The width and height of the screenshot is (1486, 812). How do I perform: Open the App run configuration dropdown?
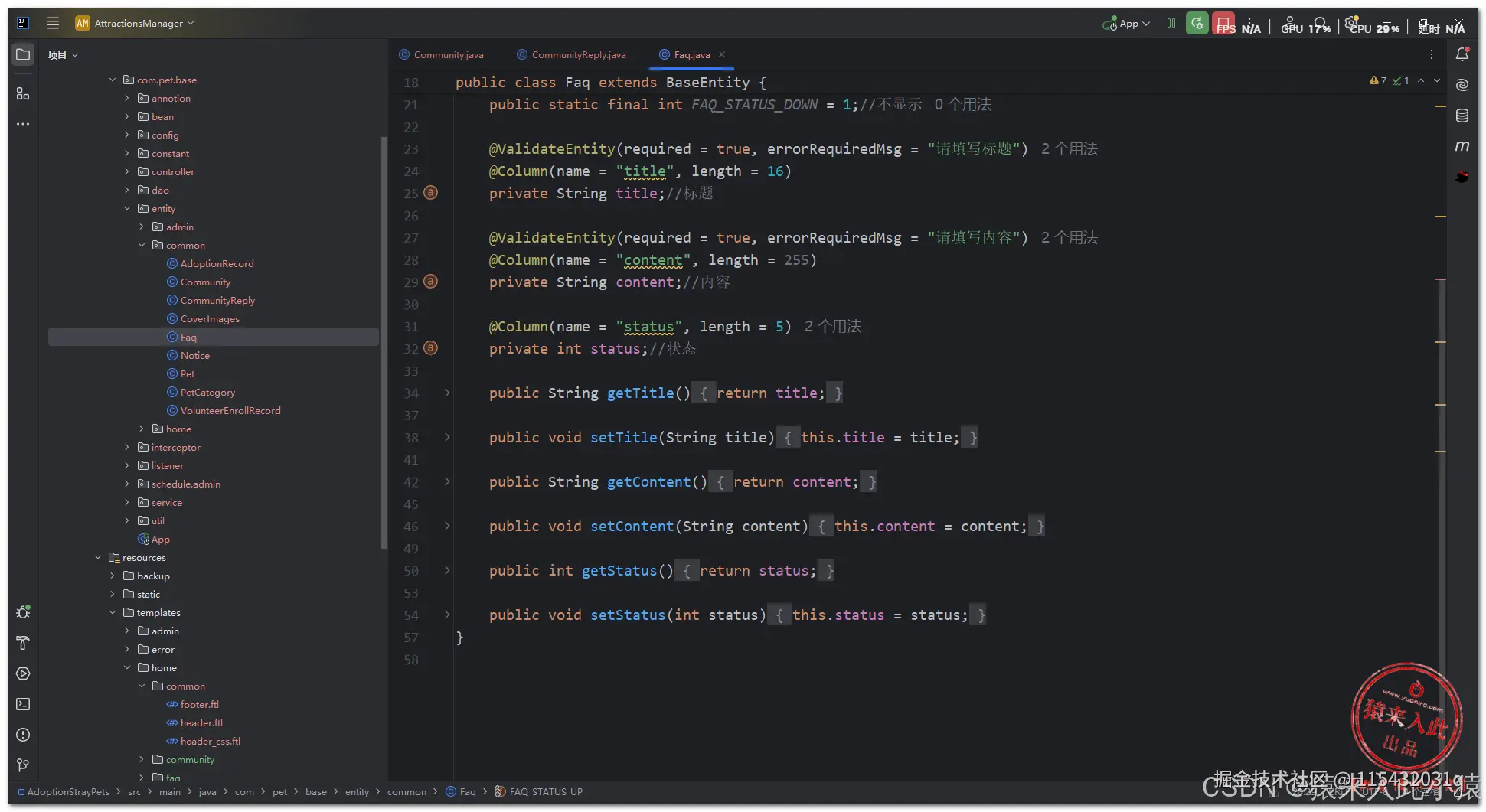pos(1126,24)
